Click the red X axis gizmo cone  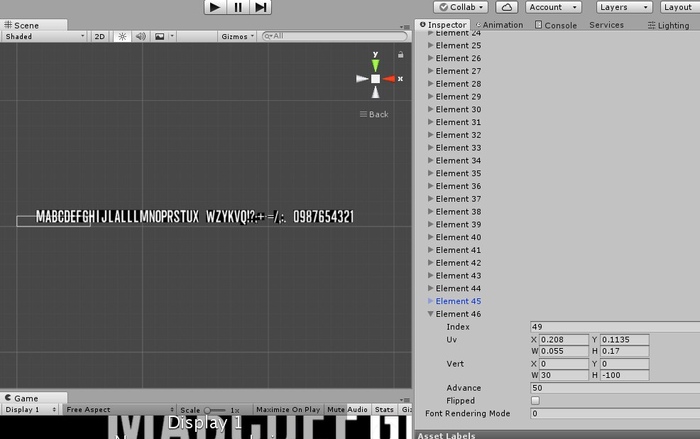pos(389,79)
